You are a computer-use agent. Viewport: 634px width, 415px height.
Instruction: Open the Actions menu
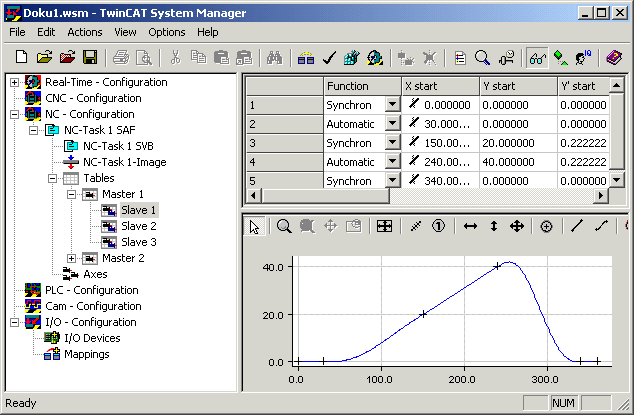point(85,32)
